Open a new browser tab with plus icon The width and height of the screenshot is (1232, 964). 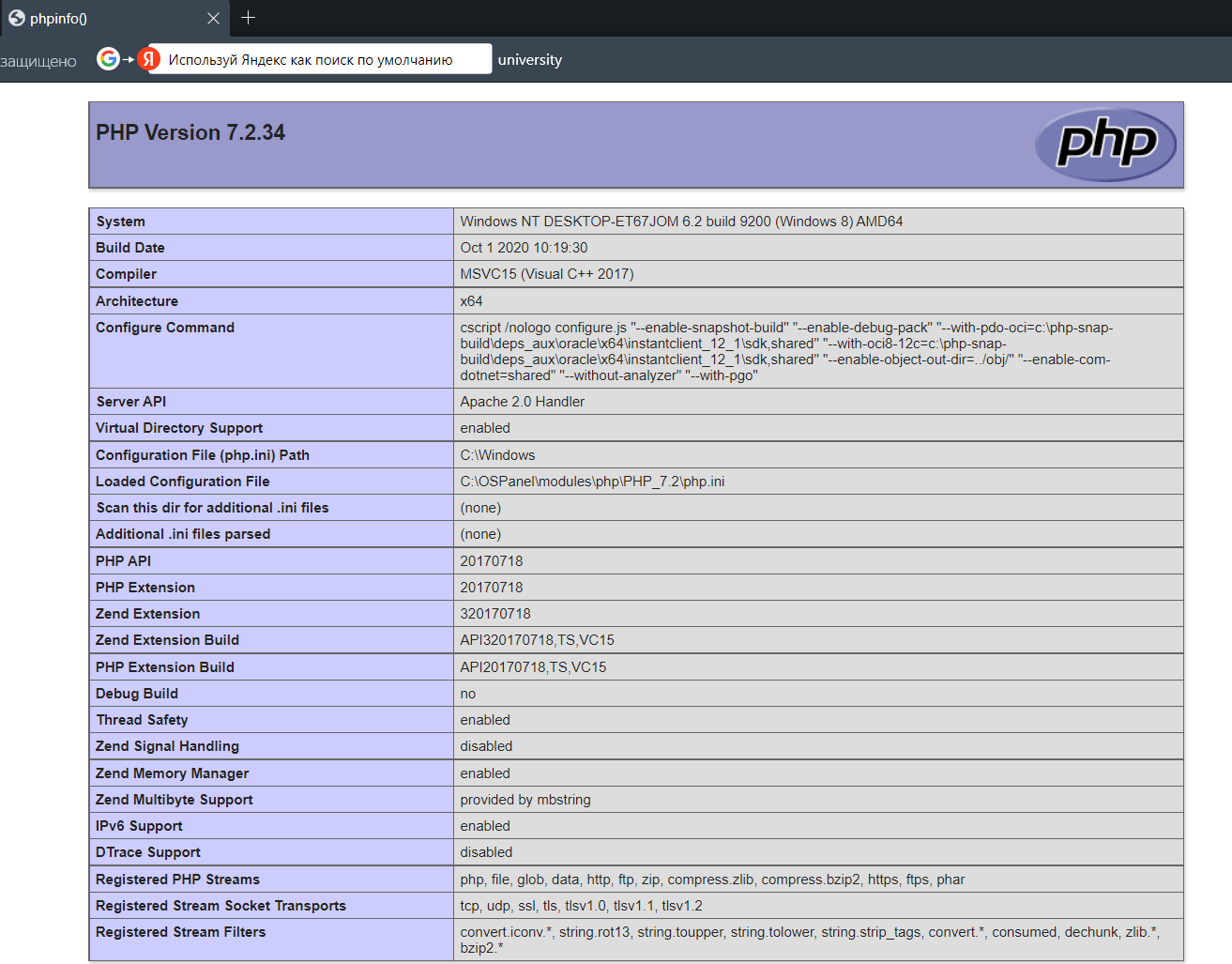(x=248, y=18)
